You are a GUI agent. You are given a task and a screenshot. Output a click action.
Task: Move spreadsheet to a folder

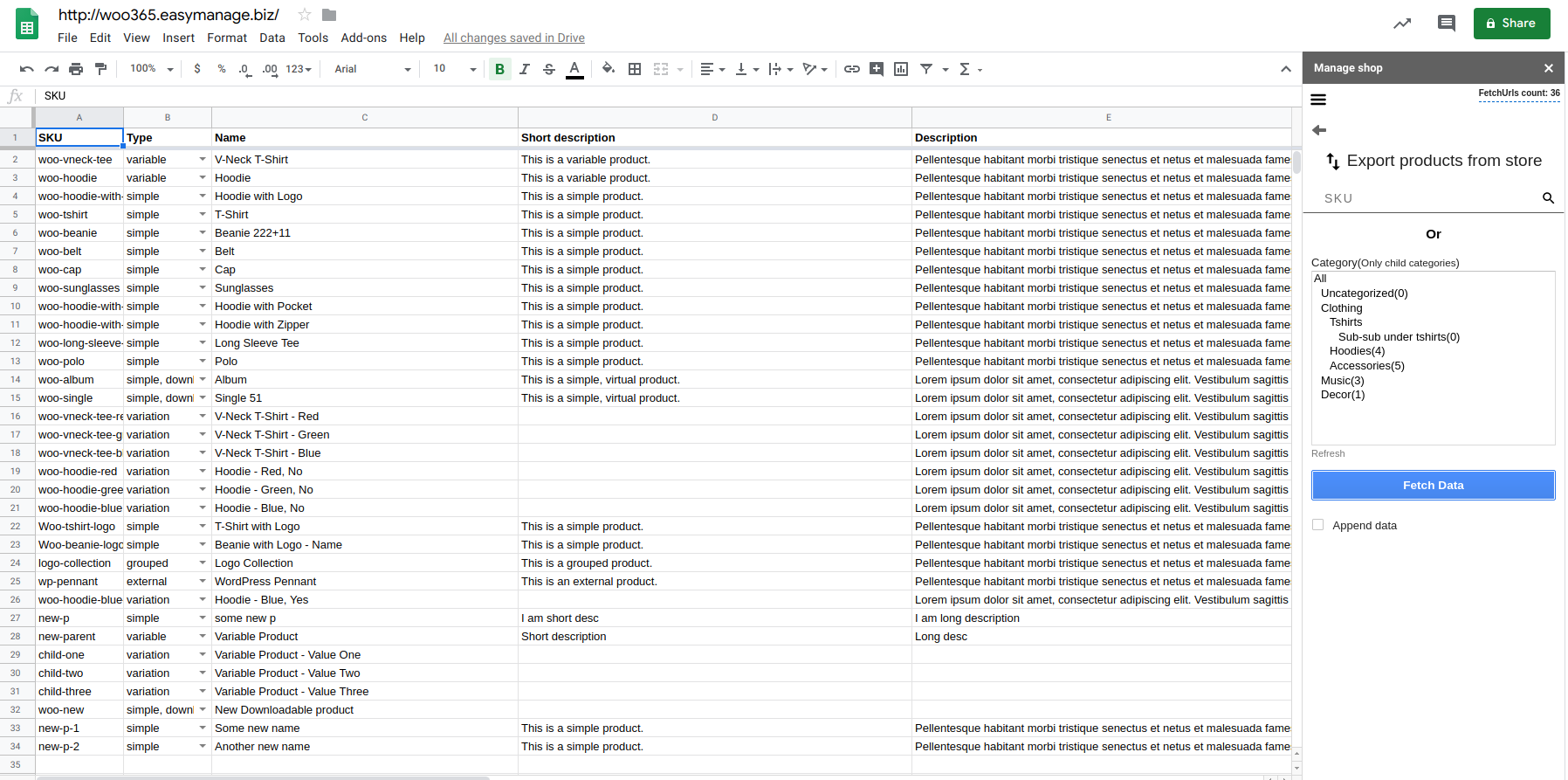[x=329, y=15]
